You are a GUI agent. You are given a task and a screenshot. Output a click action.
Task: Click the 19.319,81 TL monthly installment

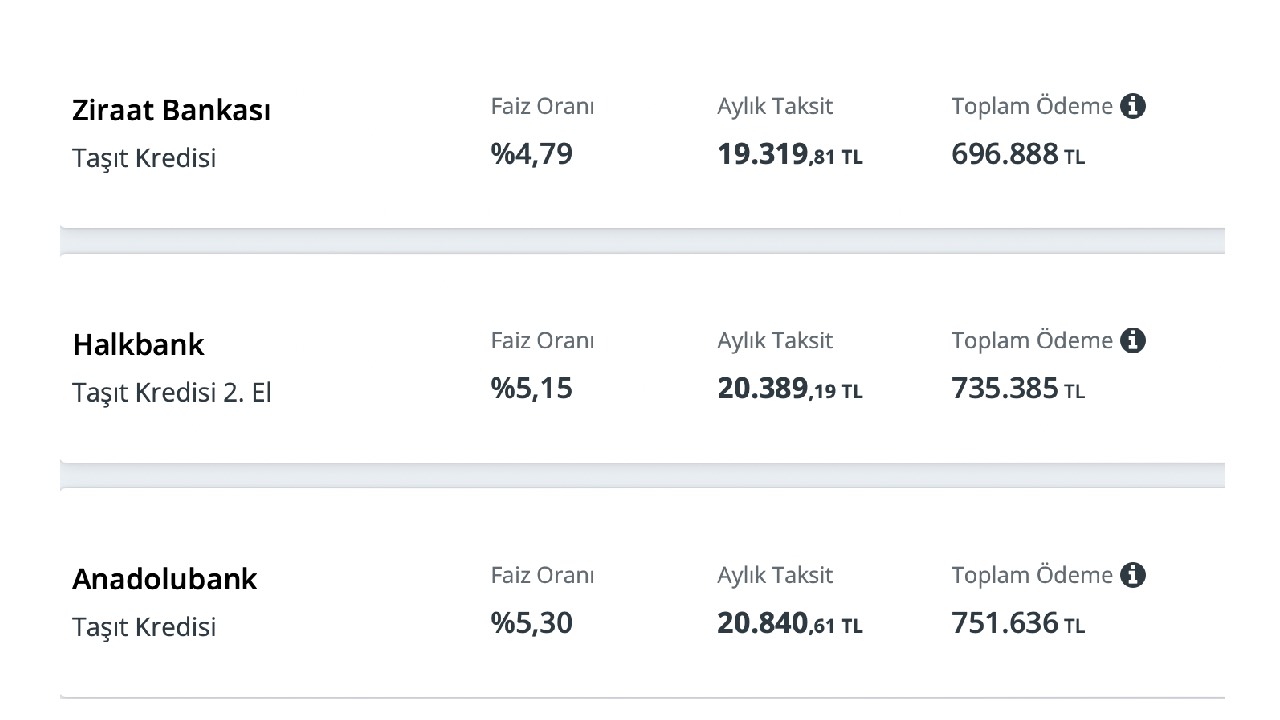pyautogui.click(x=790, y=155)
